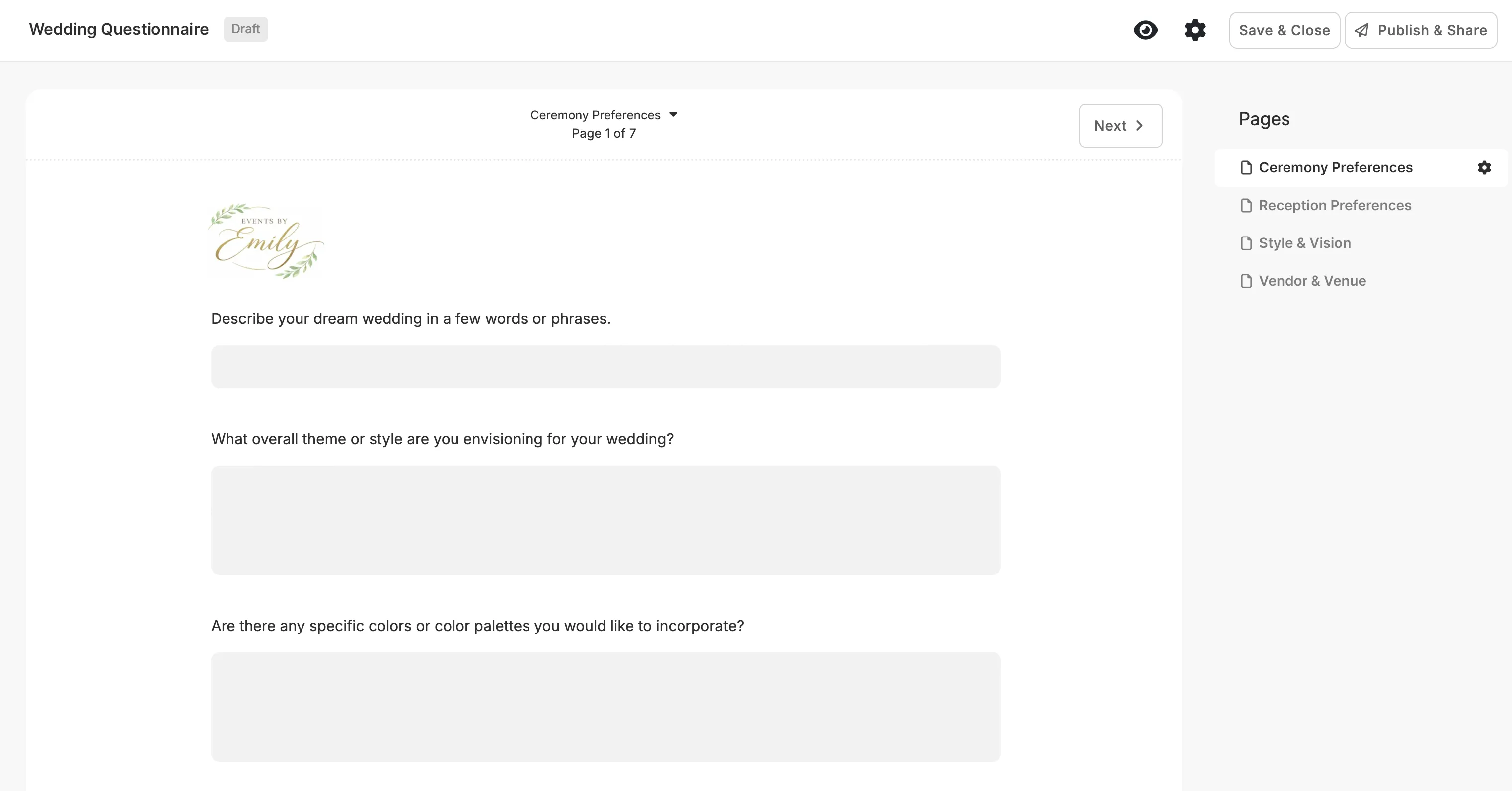
Task: Click the Save & Close button
Action: coord(1285,30)
